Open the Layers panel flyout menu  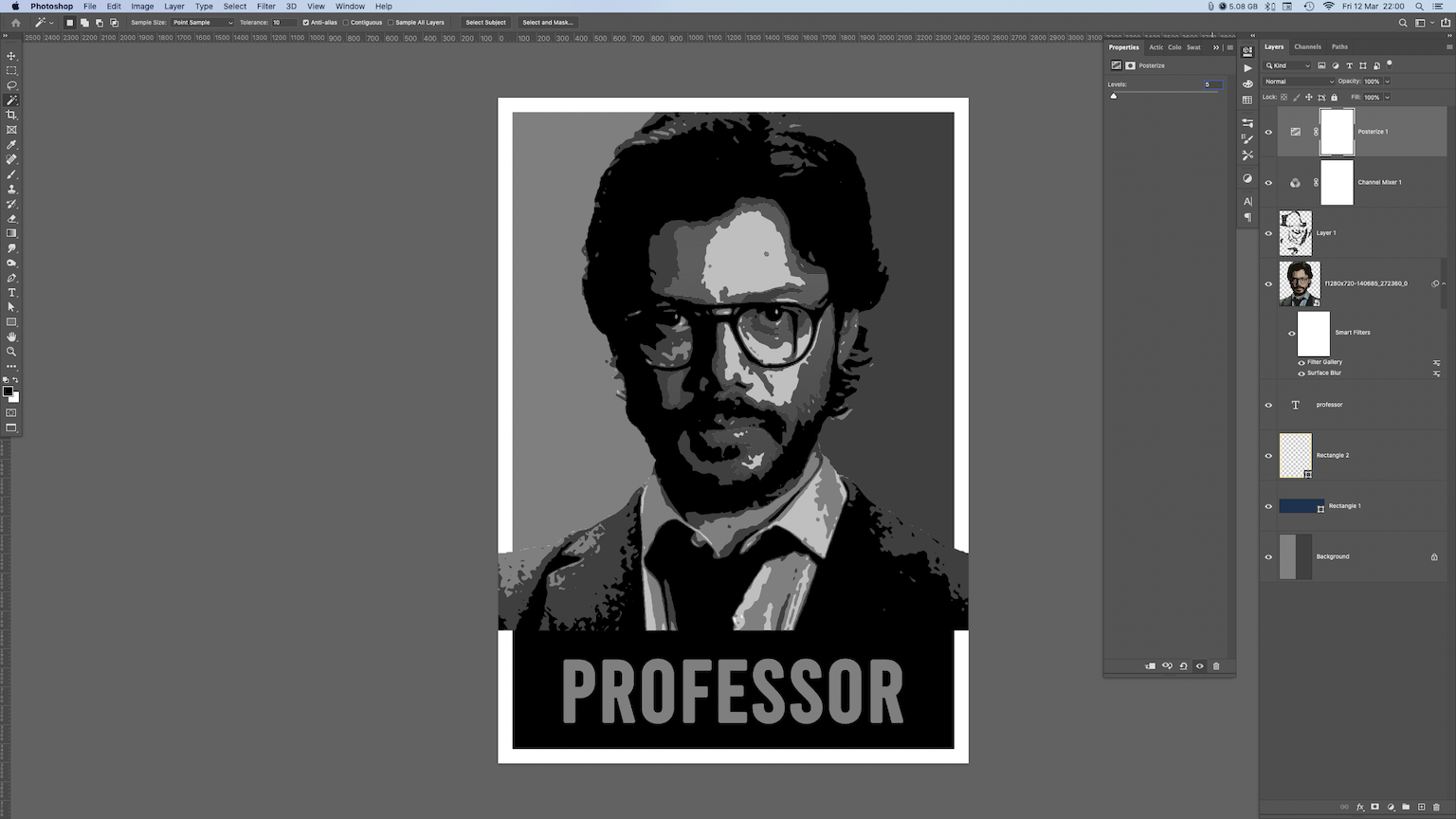click(x=1449, y=46)
